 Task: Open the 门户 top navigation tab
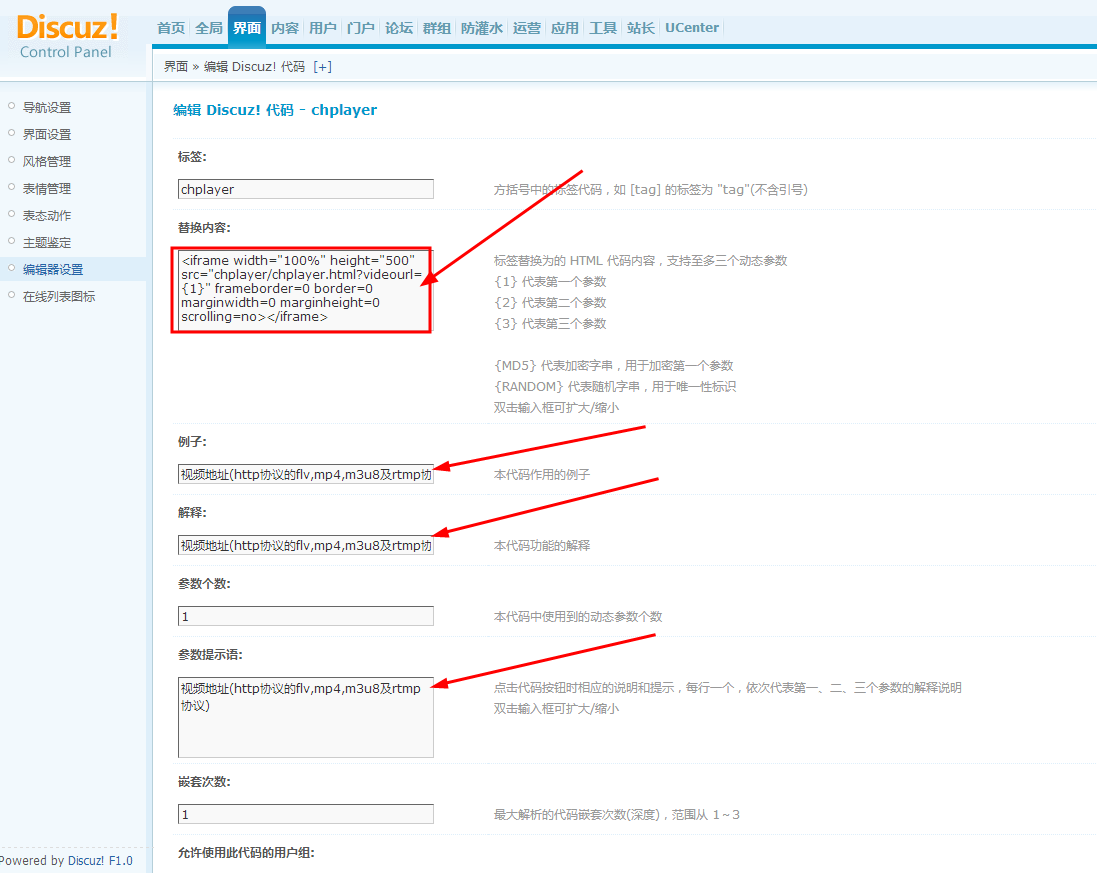(x=360, y=28)
